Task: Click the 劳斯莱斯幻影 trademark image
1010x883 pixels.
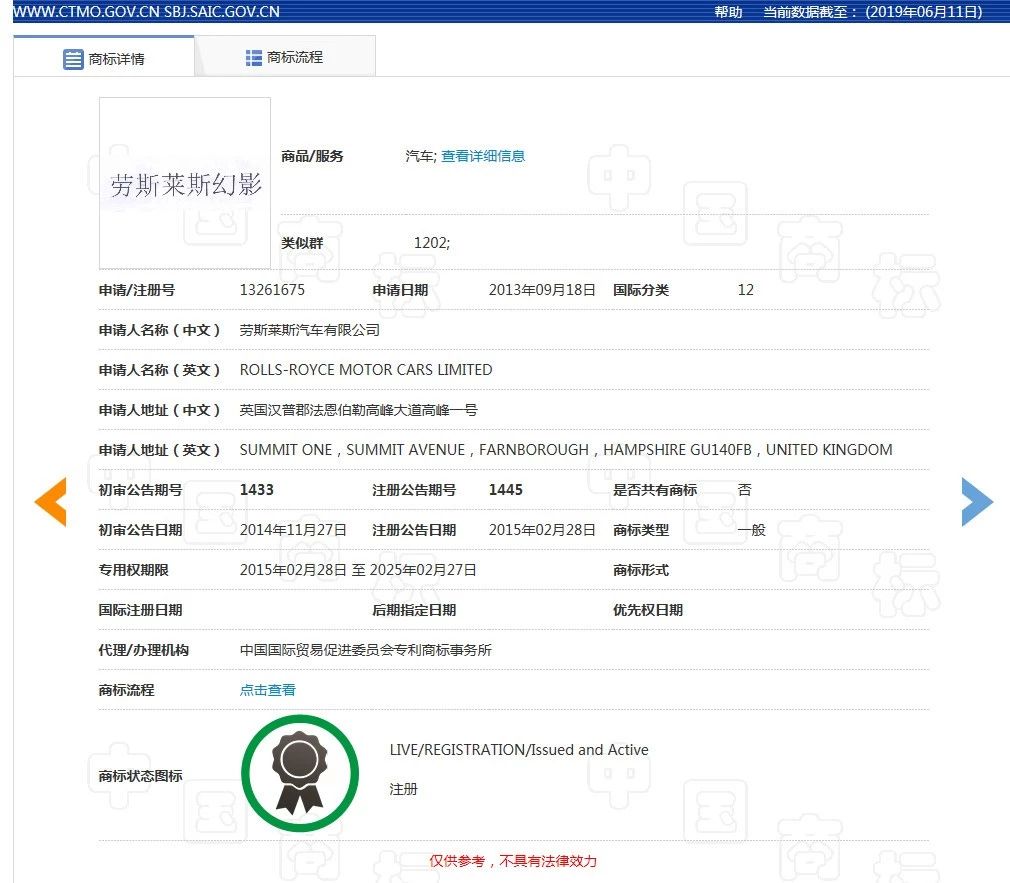Action: [185, 183]
